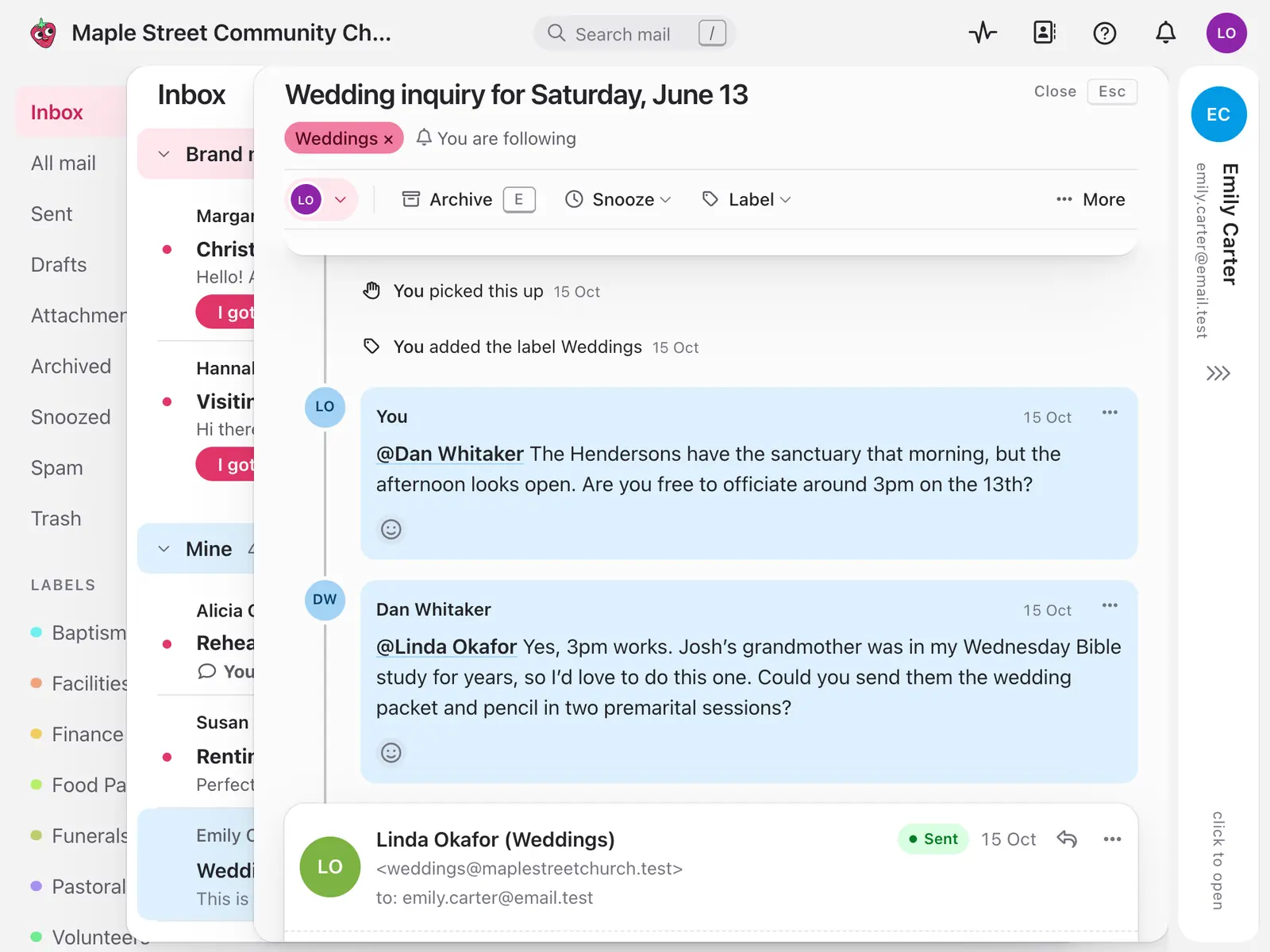Select the Pastoral label
1270x952 pixels.
pos(78,887)
